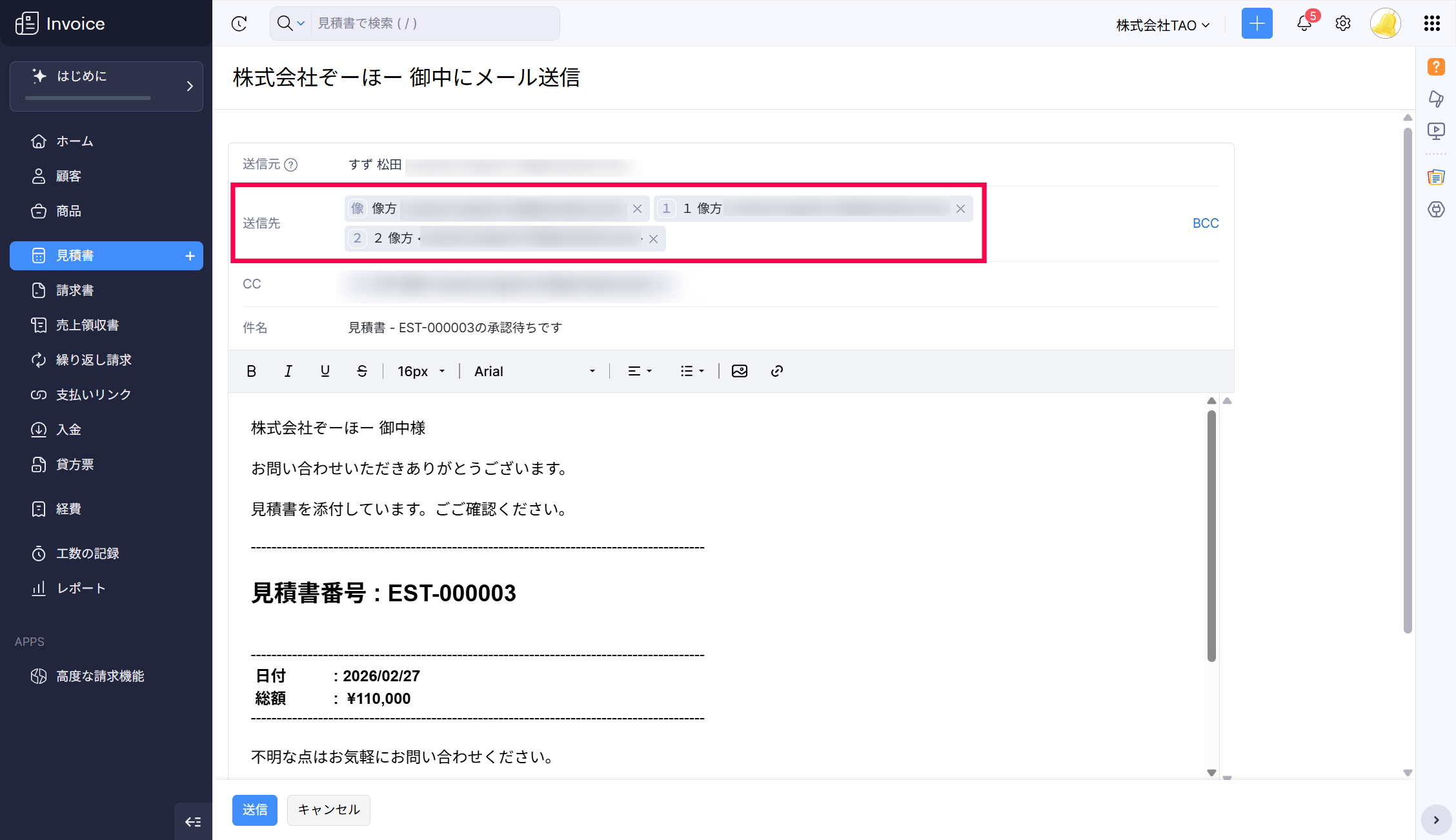The height and width of the screenshot is (840, 1456).
Task: Apply strikethrough formatting
Action: [x=362, y=371]
